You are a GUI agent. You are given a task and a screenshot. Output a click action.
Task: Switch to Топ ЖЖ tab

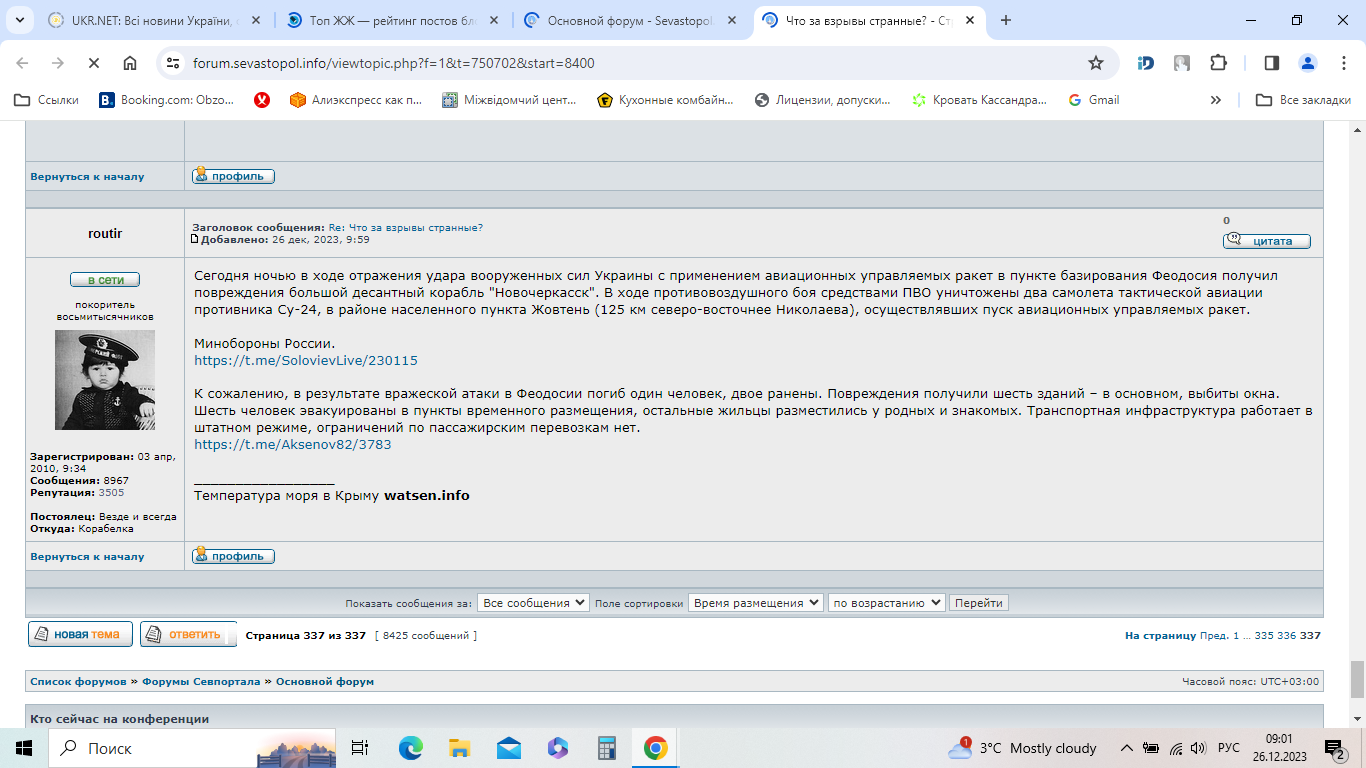point(382,20)
